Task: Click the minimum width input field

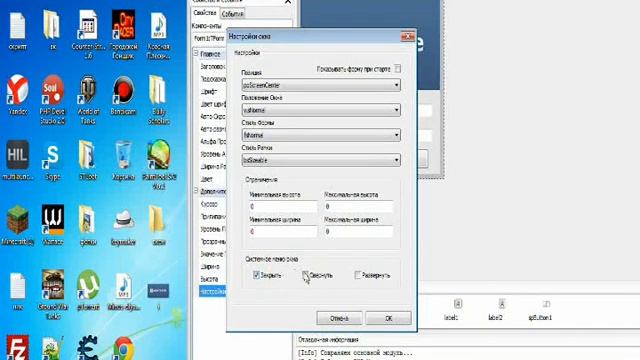Action: 283,231
